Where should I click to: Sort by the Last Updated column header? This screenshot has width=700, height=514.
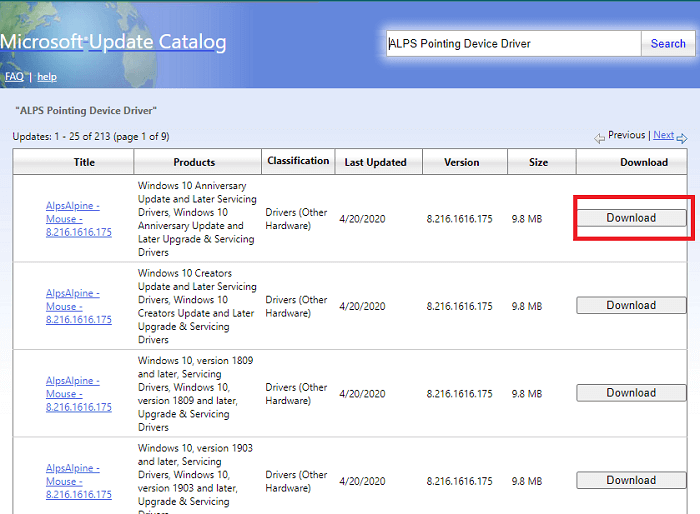(x=376, y=162)
